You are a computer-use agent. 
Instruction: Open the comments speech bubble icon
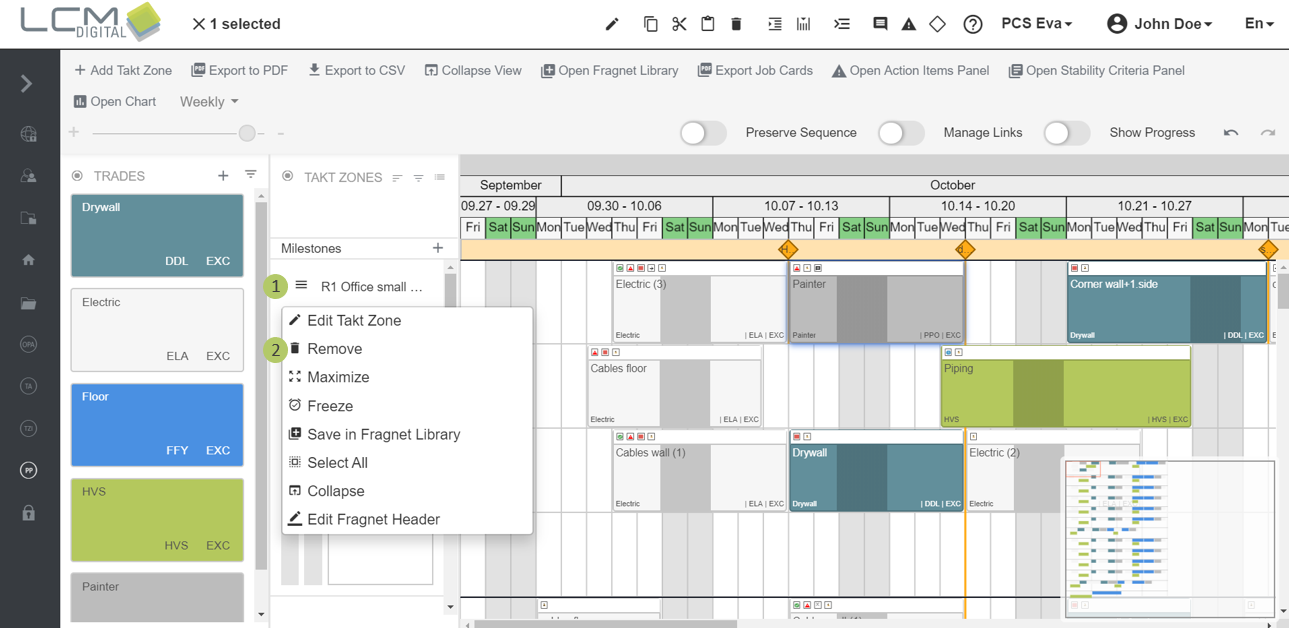click(x=880, y=23)
